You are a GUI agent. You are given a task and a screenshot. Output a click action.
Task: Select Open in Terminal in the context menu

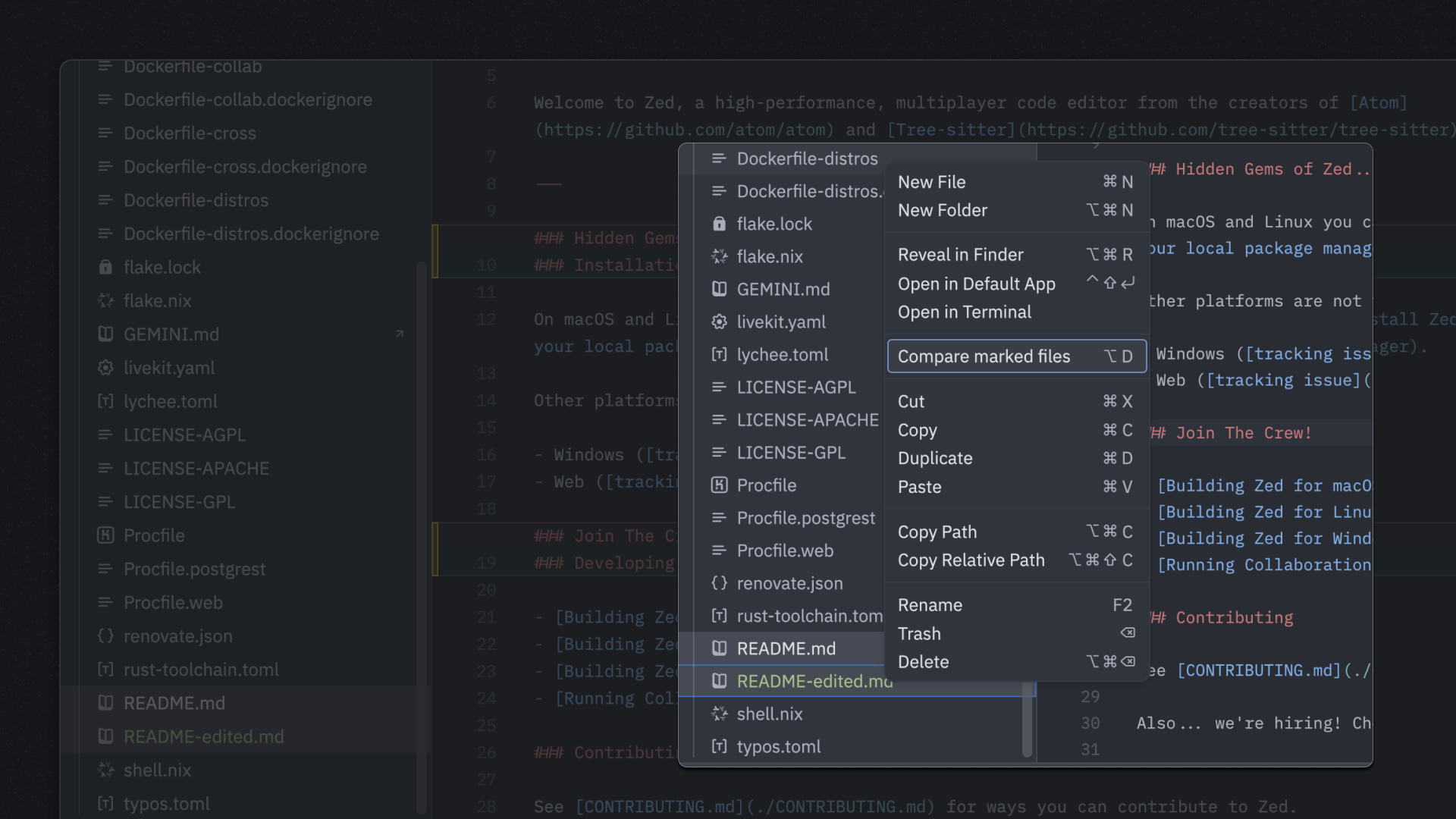(965, 312)
